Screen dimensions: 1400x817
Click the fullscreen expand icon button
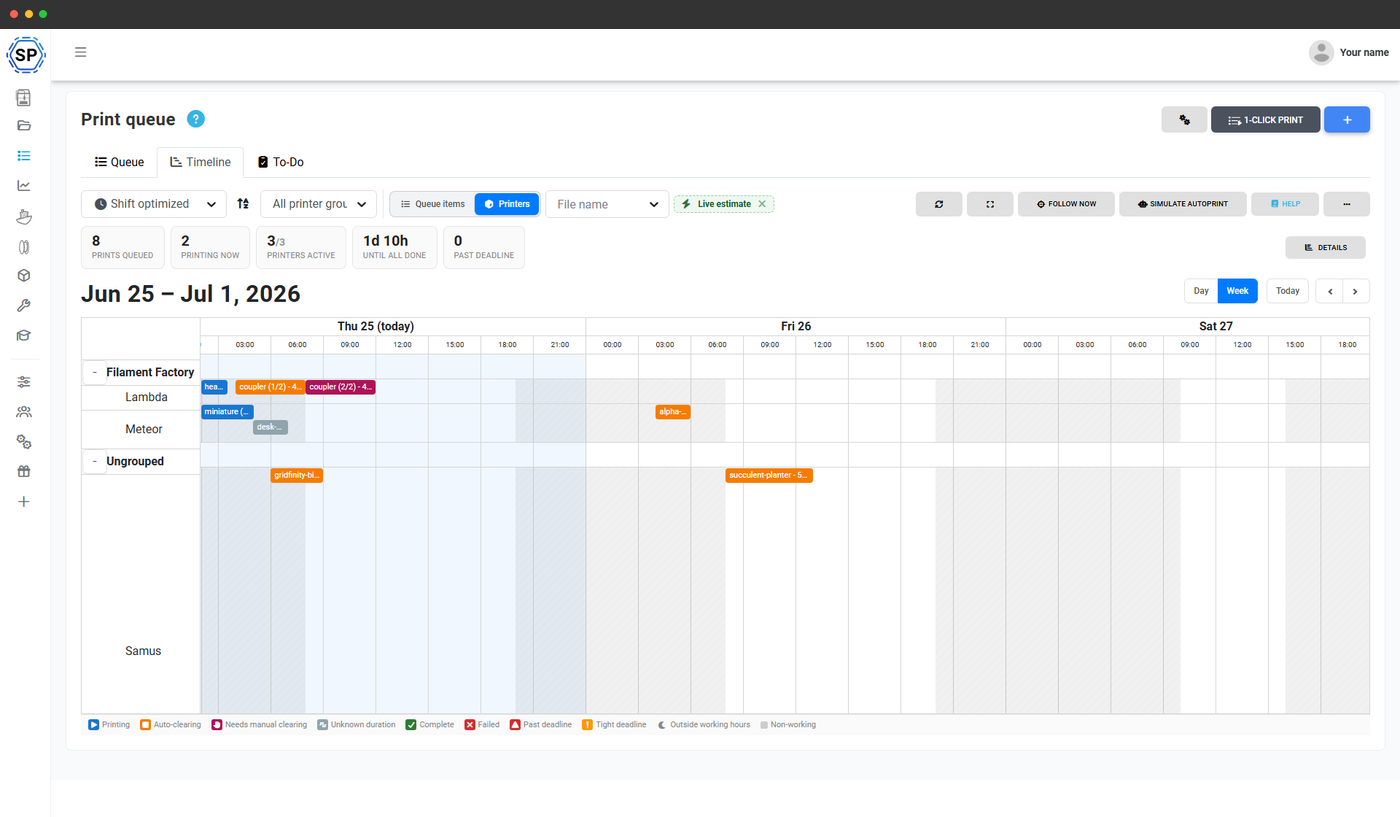(990, 204)
